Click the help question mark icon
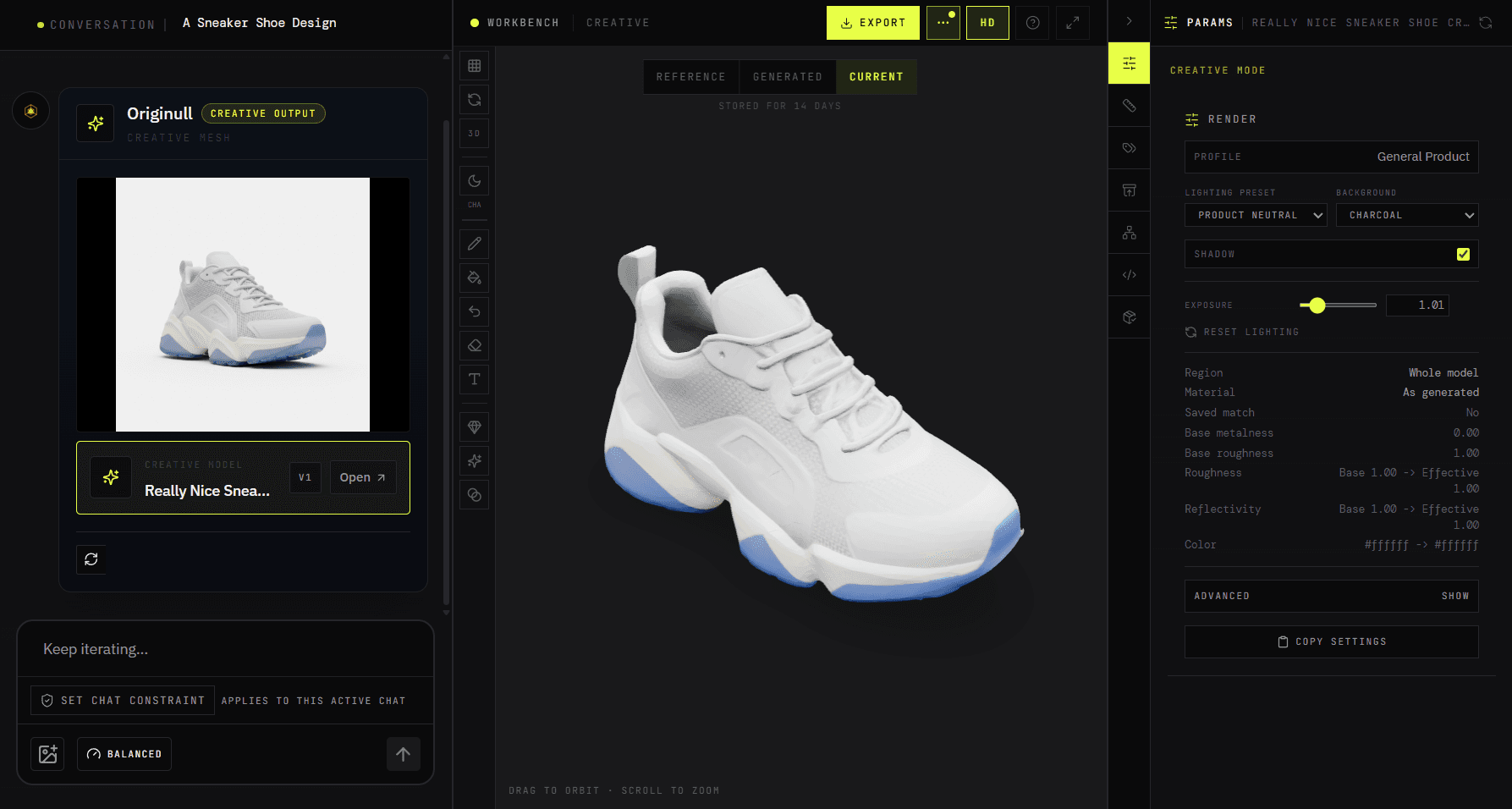The image size is (1512, 809). pyautogui.click(x=1032, y=23)
